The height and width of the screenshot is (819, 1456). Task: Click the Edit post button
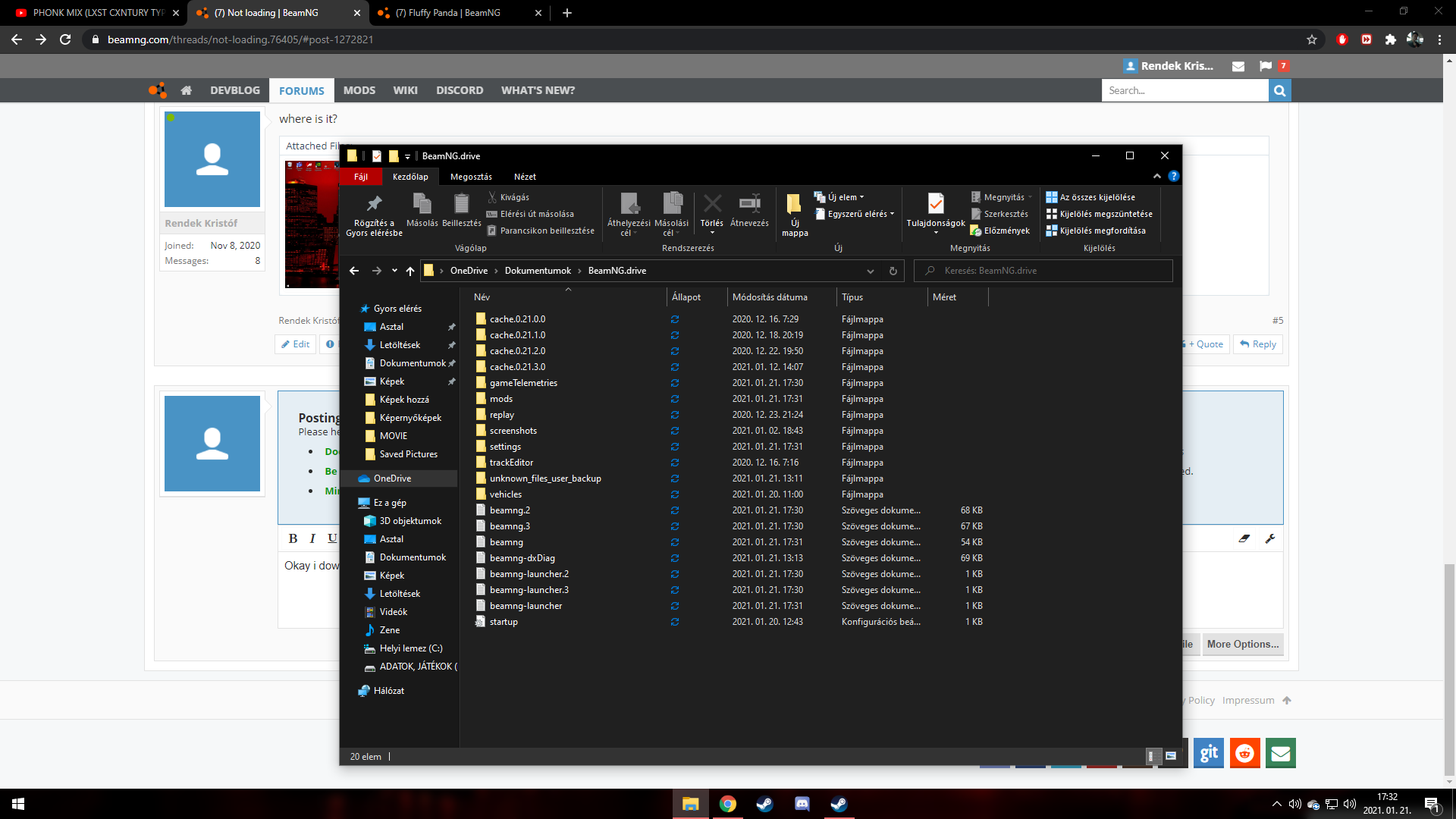pyautogui.click(x=295, y=344)
